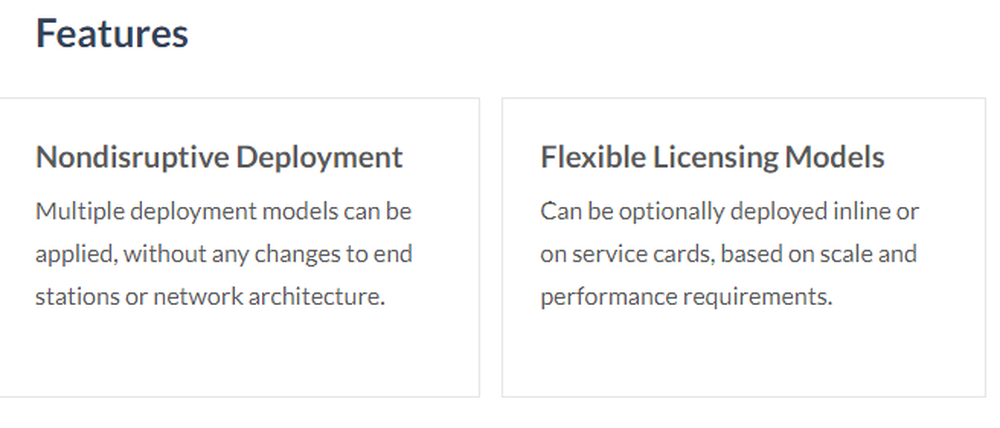Click the word 'Models' in right card title
1000x428 pixels.
[835, 156]
